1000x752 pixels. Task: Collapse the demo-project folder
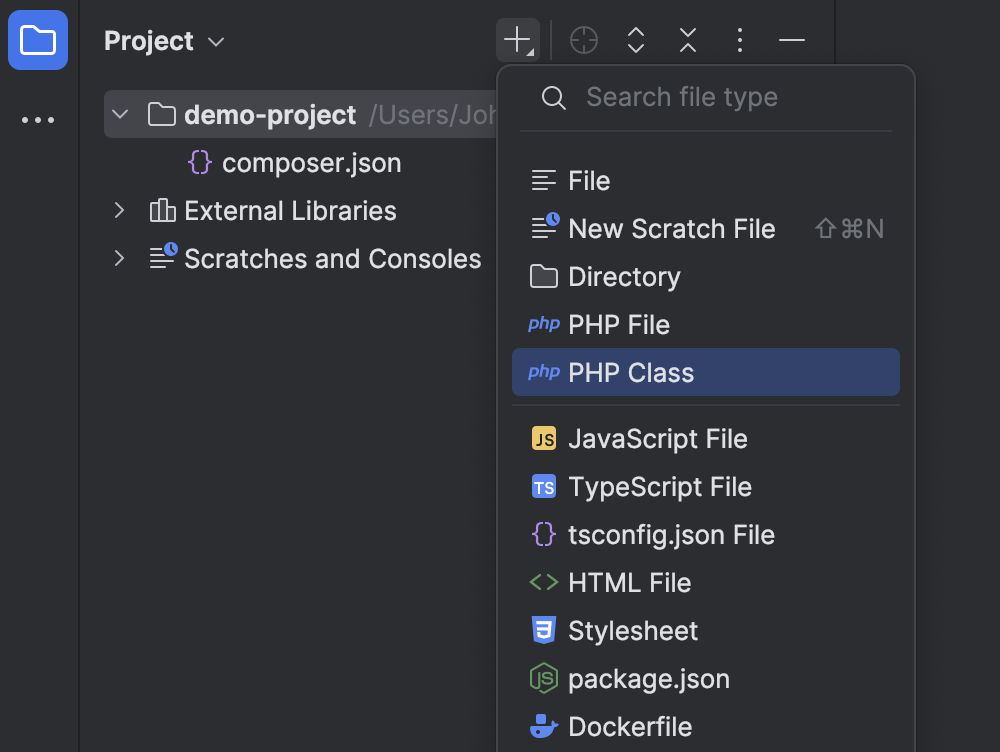(119, 114)
